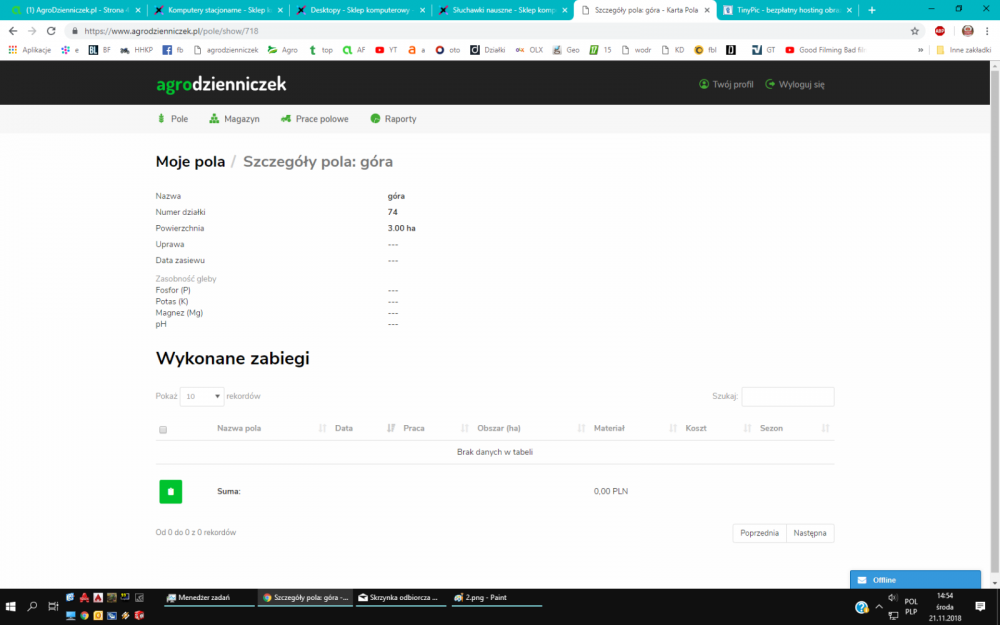The width and height of the screenshot is (1000, 625).
Task: Click the YouTube YT bookmark icon
Action: tap(380, 49)
